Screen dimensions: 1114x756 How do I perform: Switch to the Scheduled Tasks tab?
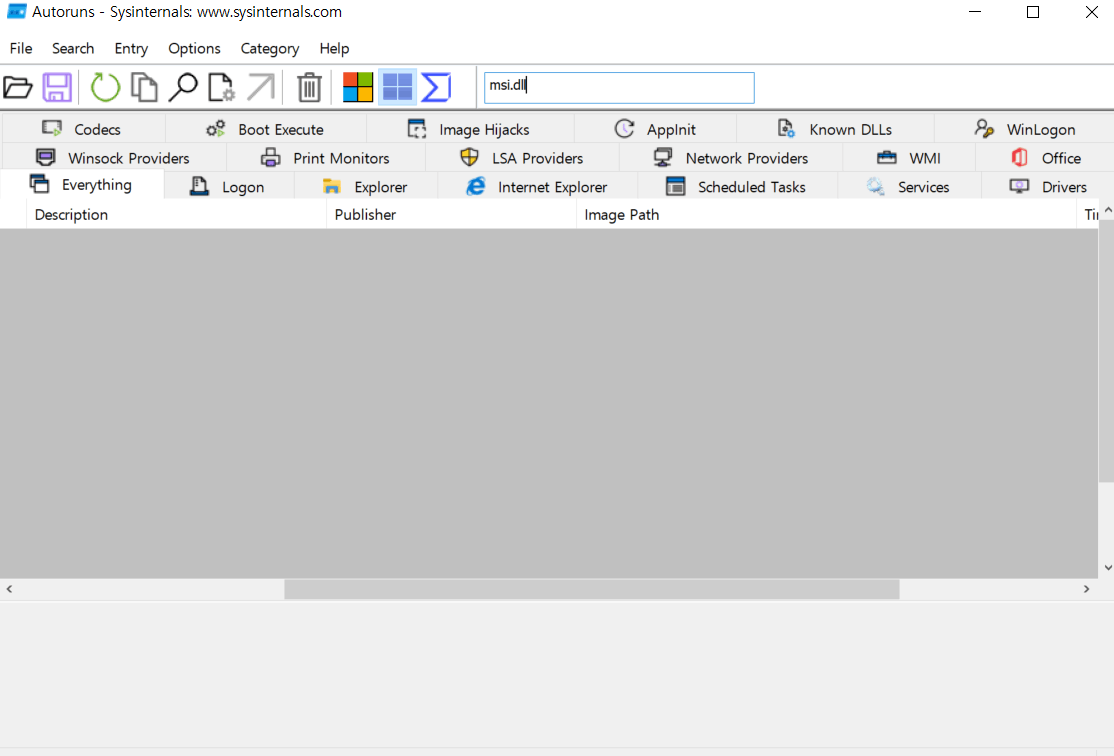pos(737,187)
